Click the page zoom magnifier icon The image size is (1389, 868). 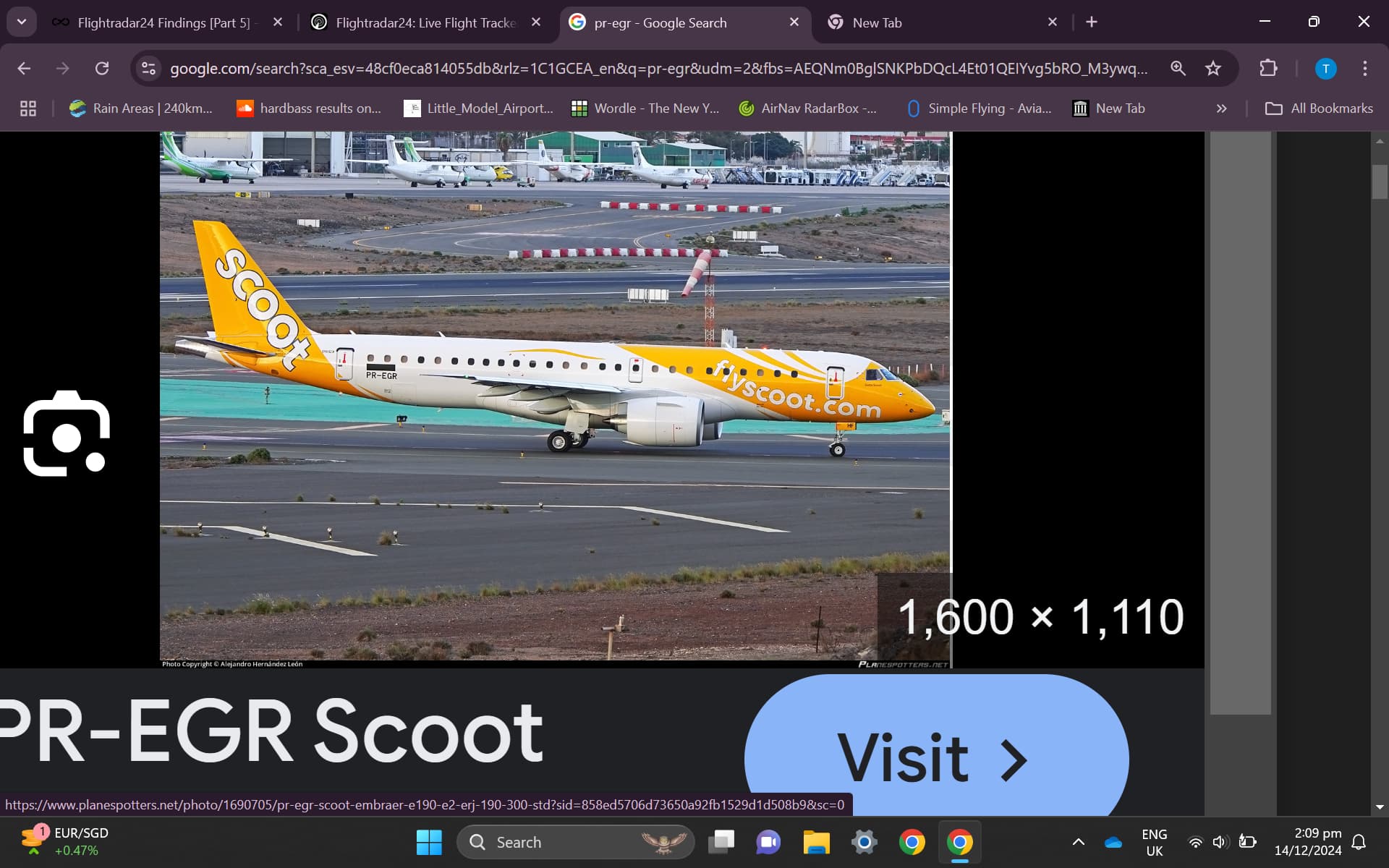(1178, 69)
